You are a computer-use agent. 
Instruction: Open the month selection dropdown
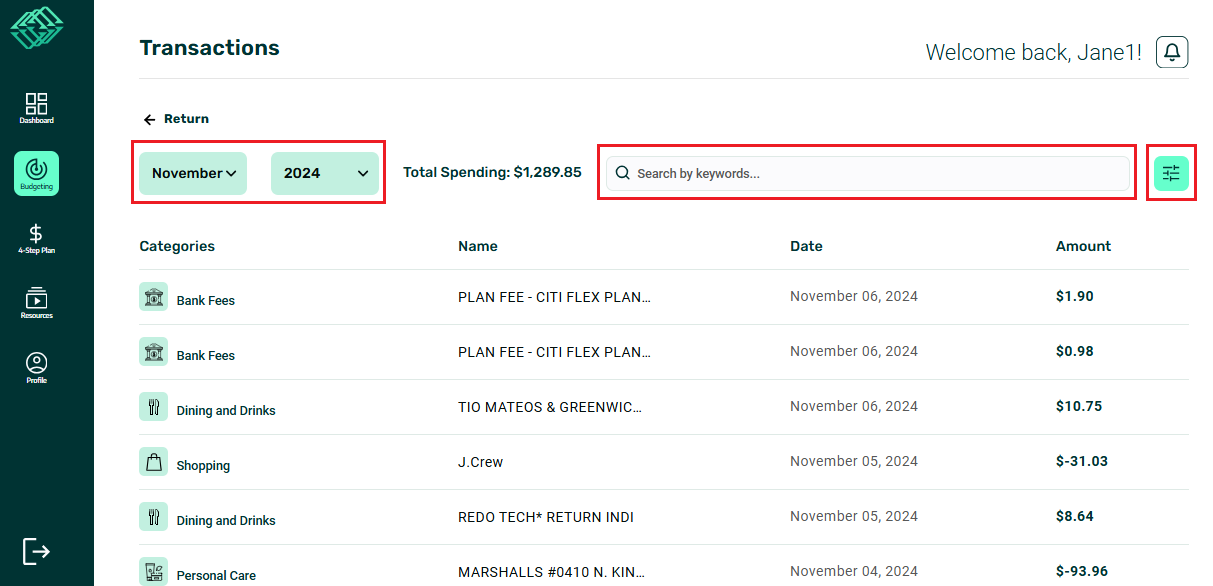(192, 172)
